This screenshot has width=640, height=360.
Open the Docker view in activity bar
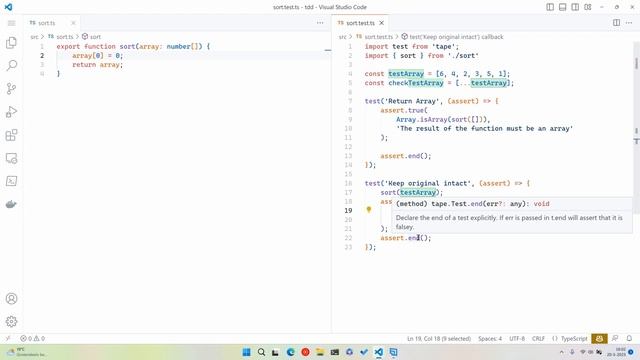coord(11,204)
